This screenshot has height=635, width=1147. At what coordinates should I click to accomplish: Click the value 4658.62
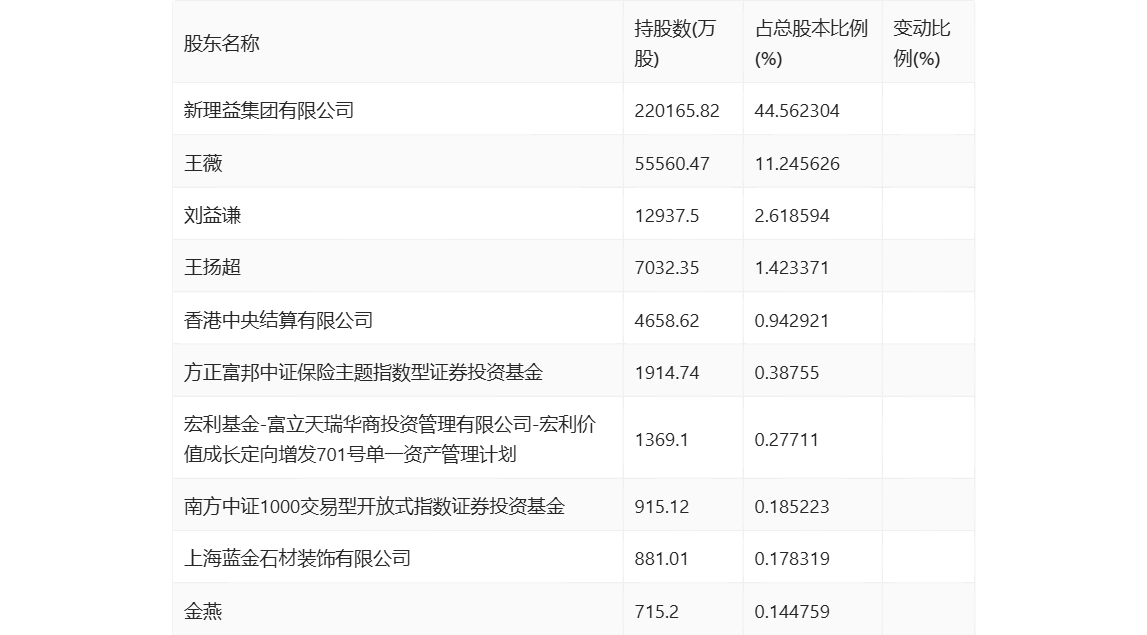click(666, 320)
